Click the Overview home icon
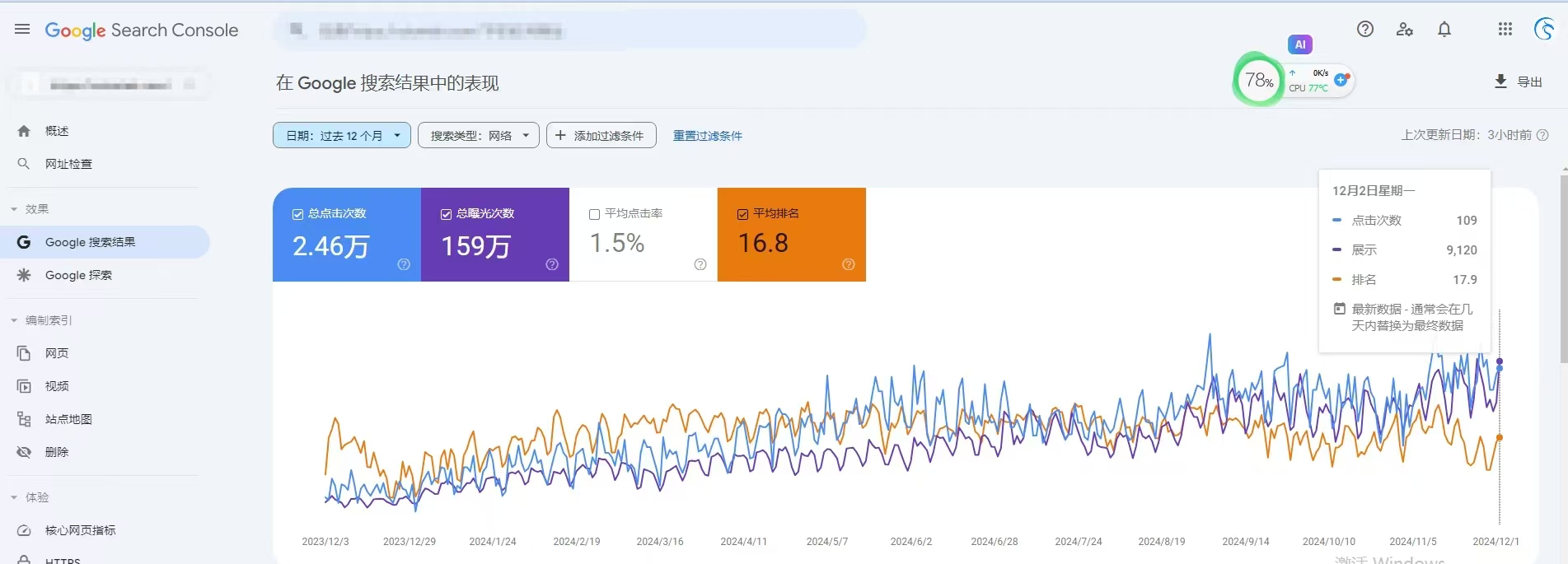 (24, 131)
